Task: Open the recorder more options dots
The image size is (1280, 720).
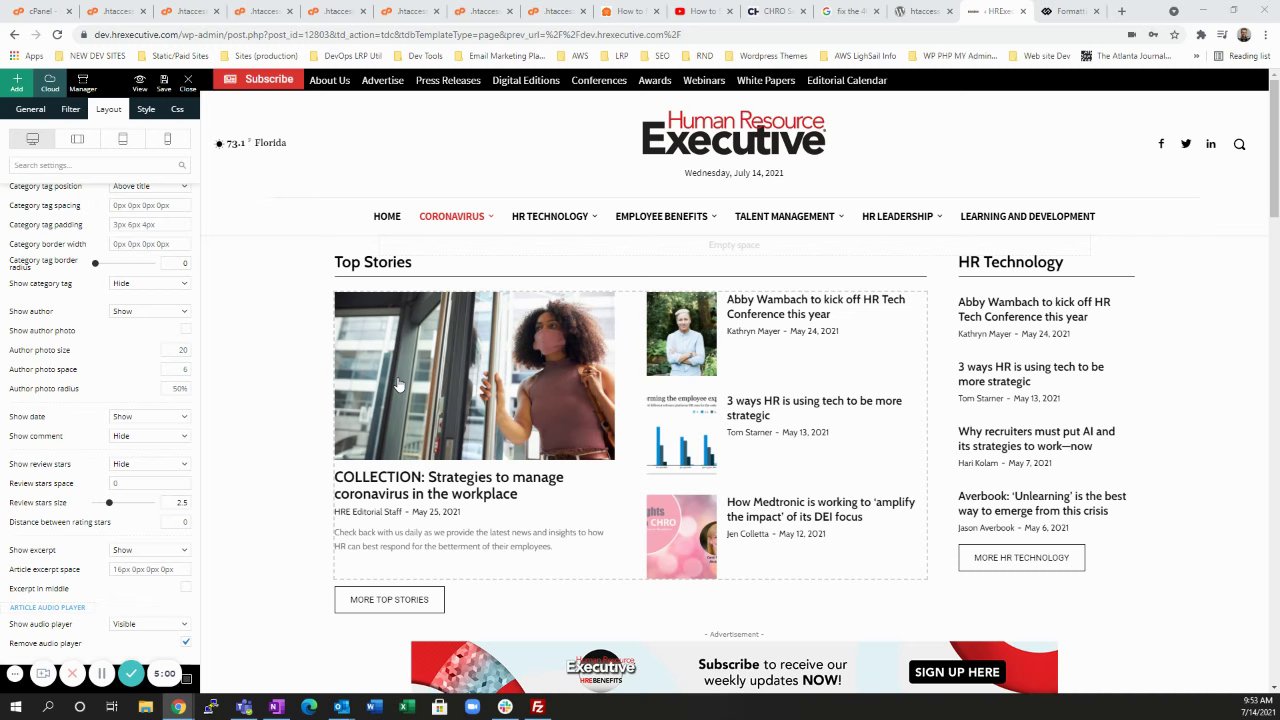Action: (15, 674)
